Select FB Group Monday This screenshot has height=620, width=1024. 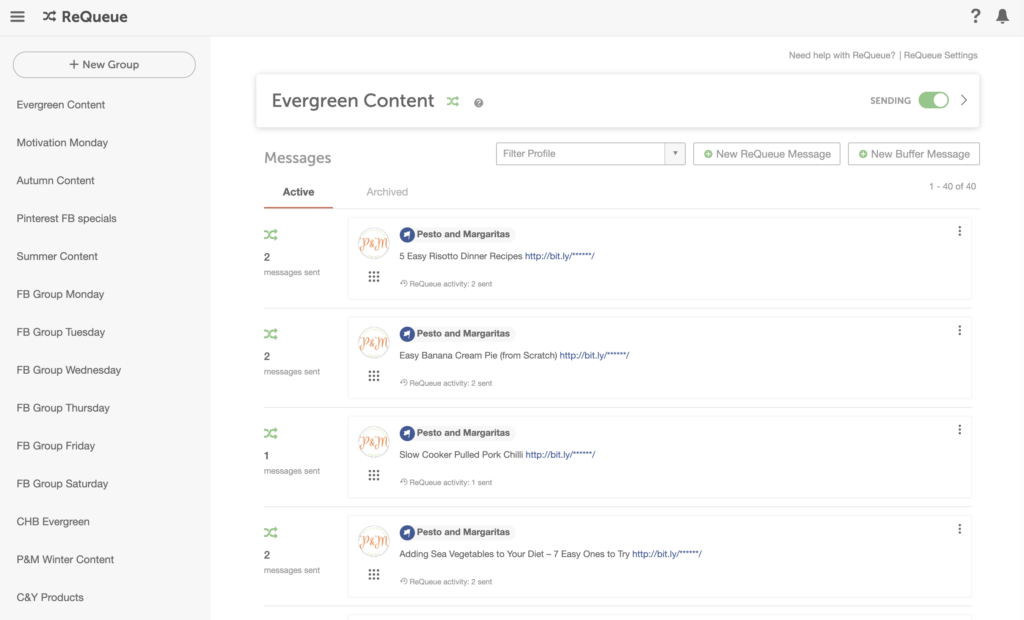(60, 294)
